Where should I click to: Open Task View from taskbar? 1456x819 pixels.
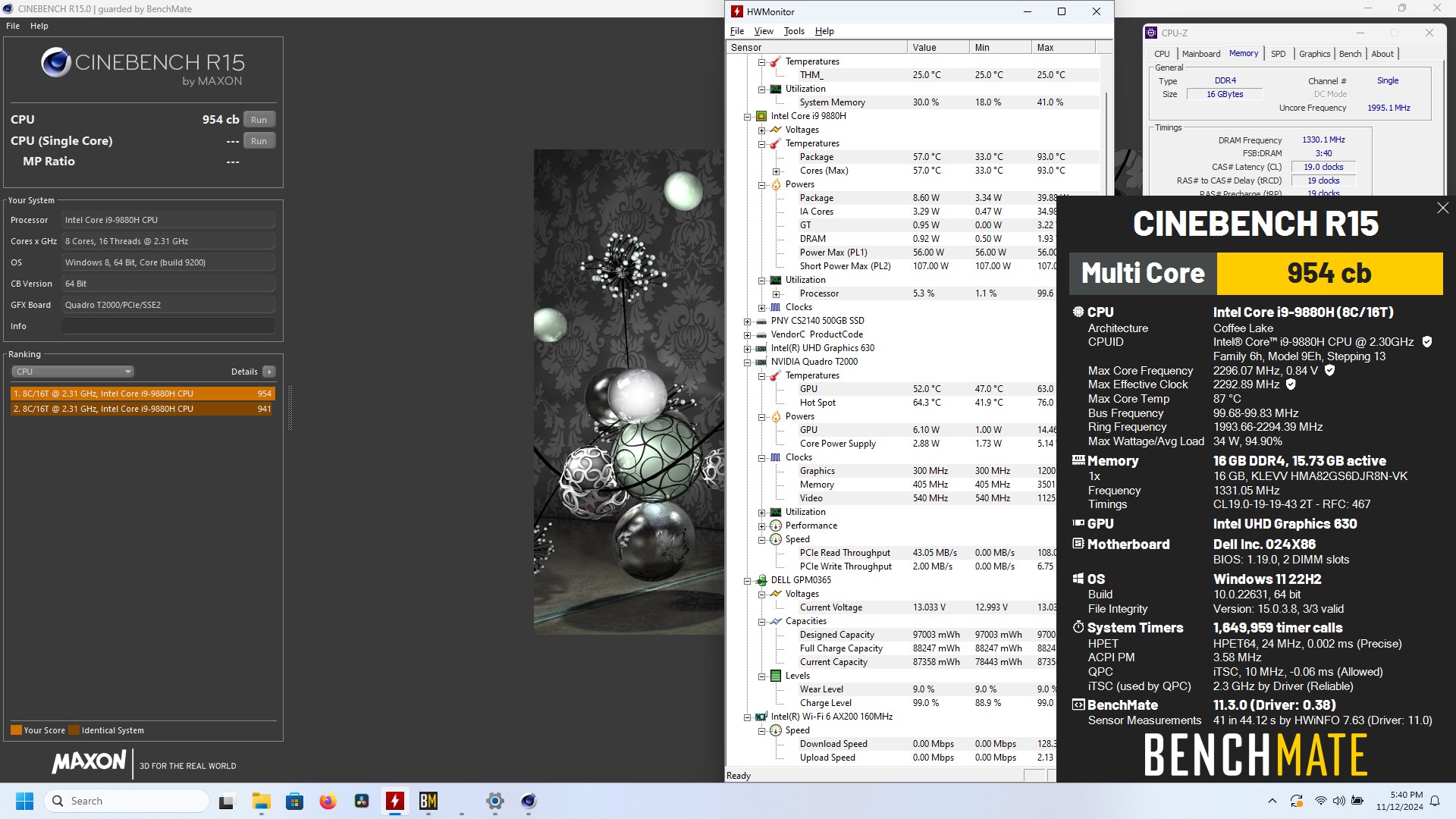click(227, 801)
